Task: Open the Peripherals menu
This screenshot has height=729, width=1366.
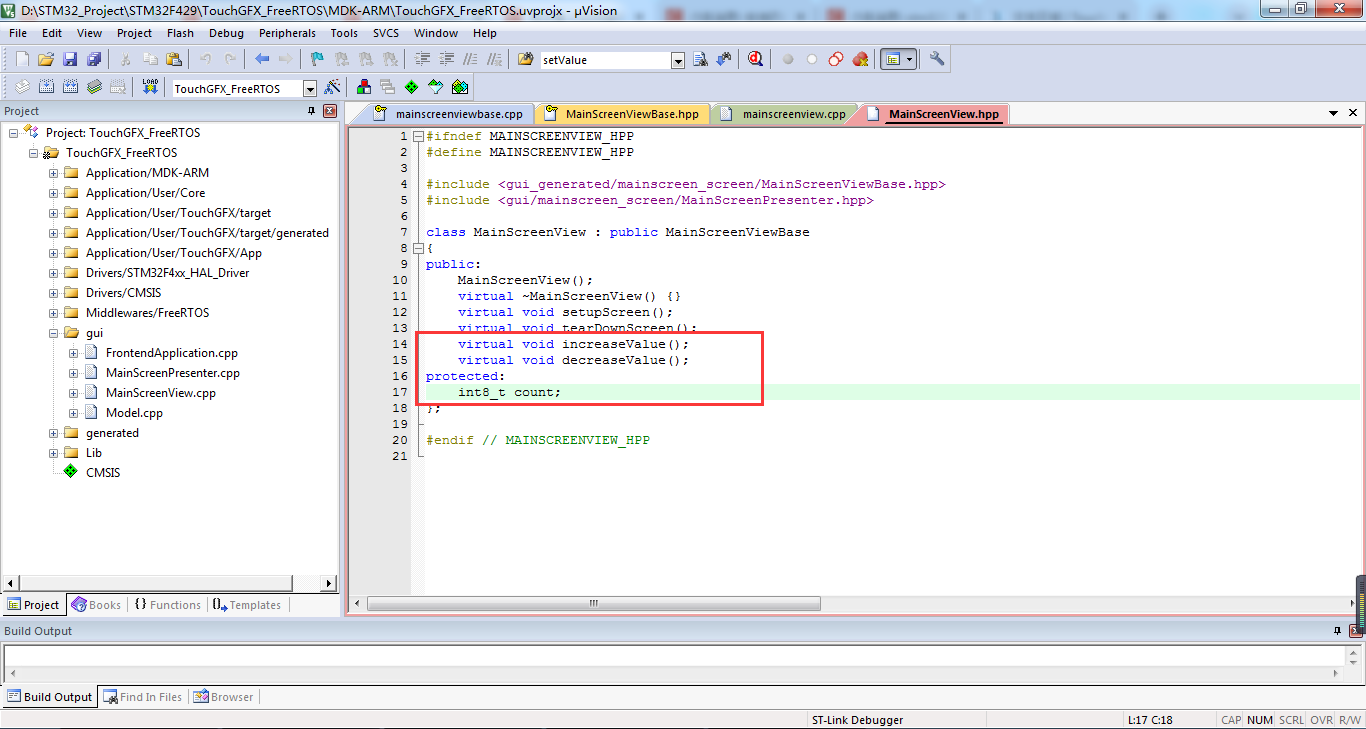Action: click(x=287, y=33)
